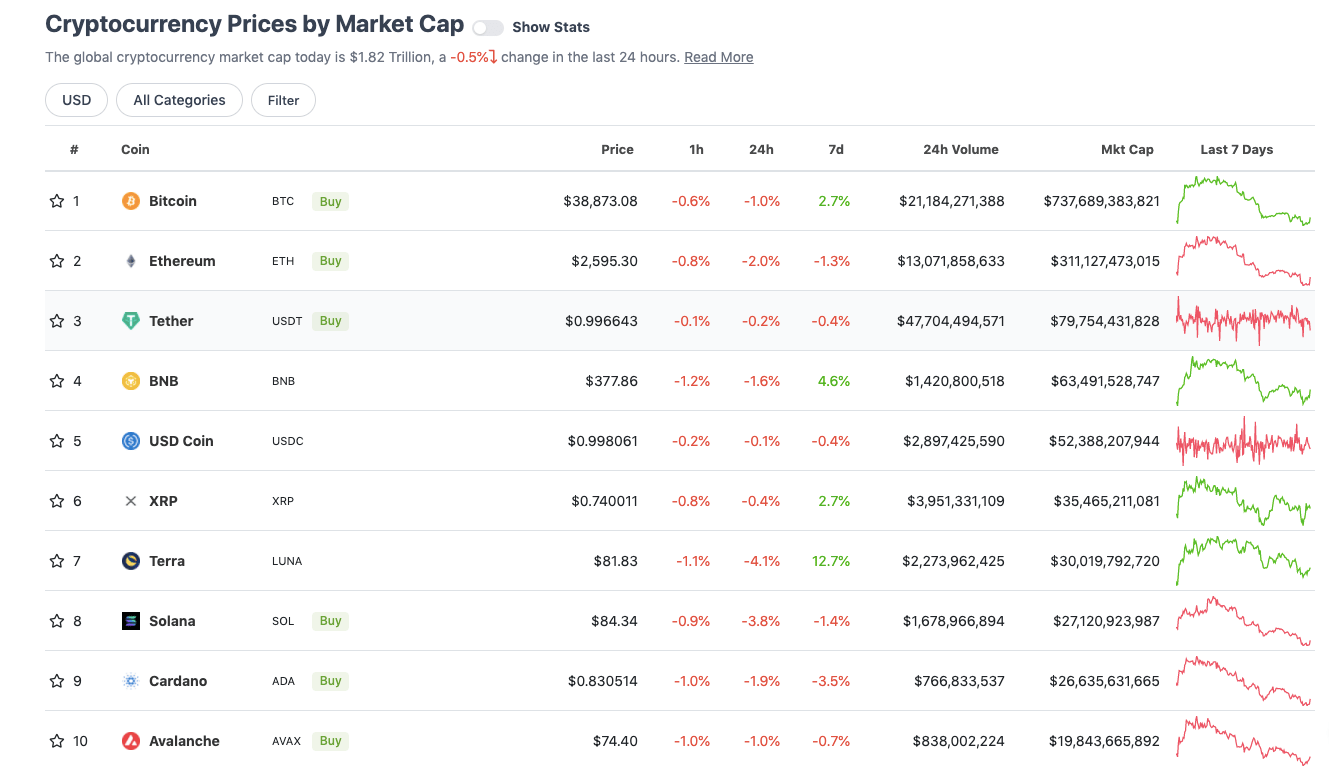The width and height of the screenshot is (1329, 770).
Task: Click Buy next to Tether USDT
Action: coord(331,321)
